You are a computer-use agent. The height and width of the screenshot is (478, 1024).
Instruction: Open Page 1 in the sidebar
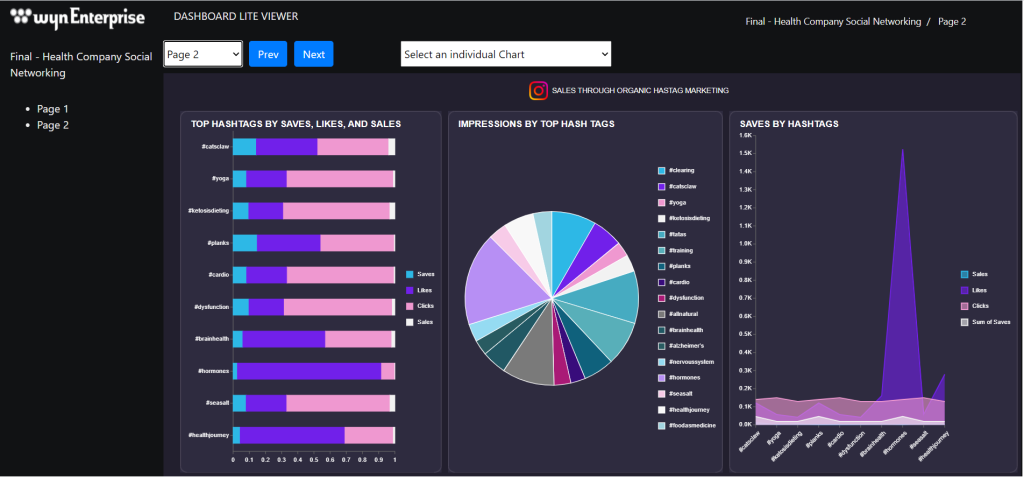(x=53, y=109)
